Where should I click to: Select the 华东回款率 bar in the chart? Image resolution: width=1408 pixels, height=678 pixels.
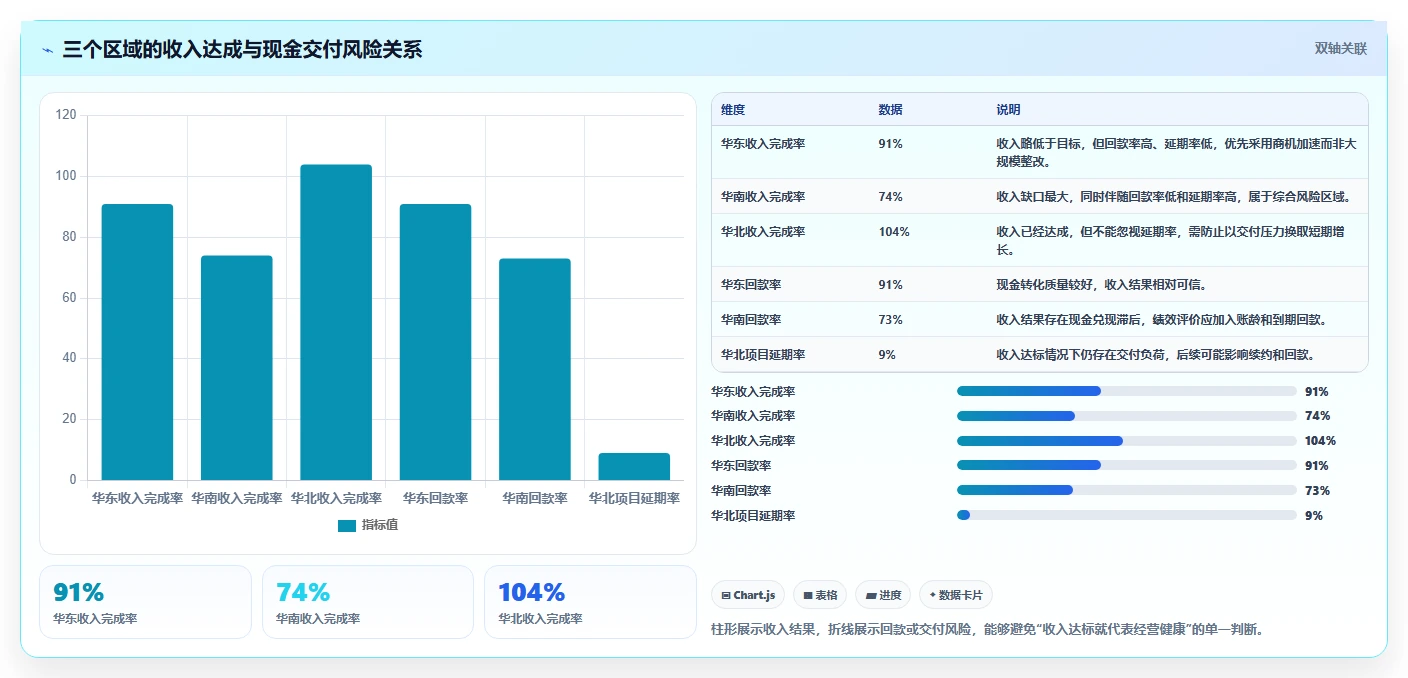tap(435, 342)
